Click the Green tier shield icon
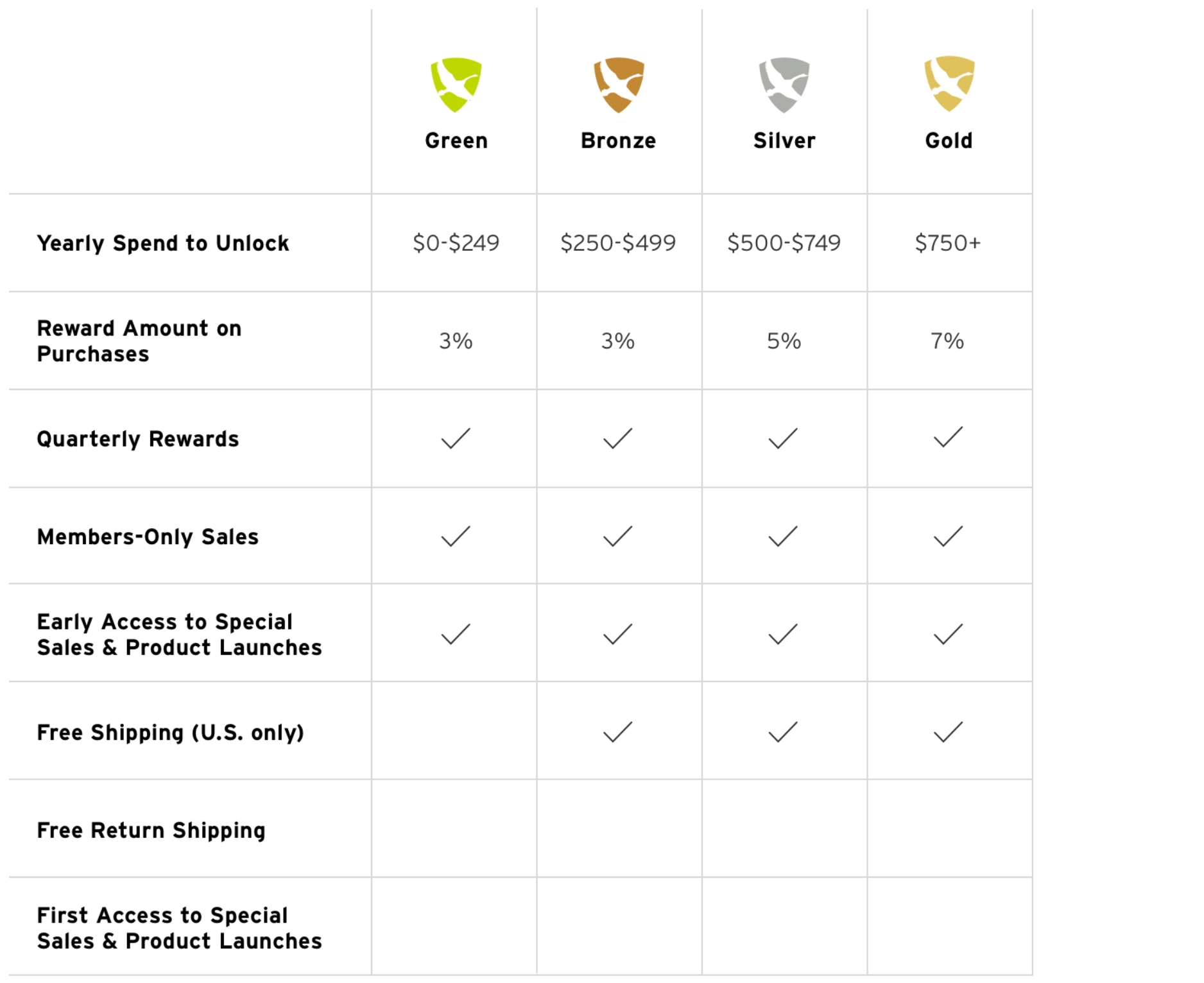The width and height of the screenshot is (1204, 983). [x=456, y=85]
